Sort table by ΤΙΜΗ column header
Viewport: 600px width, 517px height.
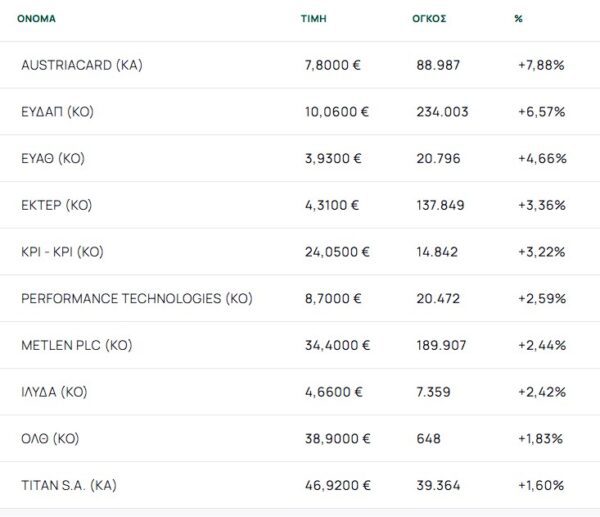(314, 18)
